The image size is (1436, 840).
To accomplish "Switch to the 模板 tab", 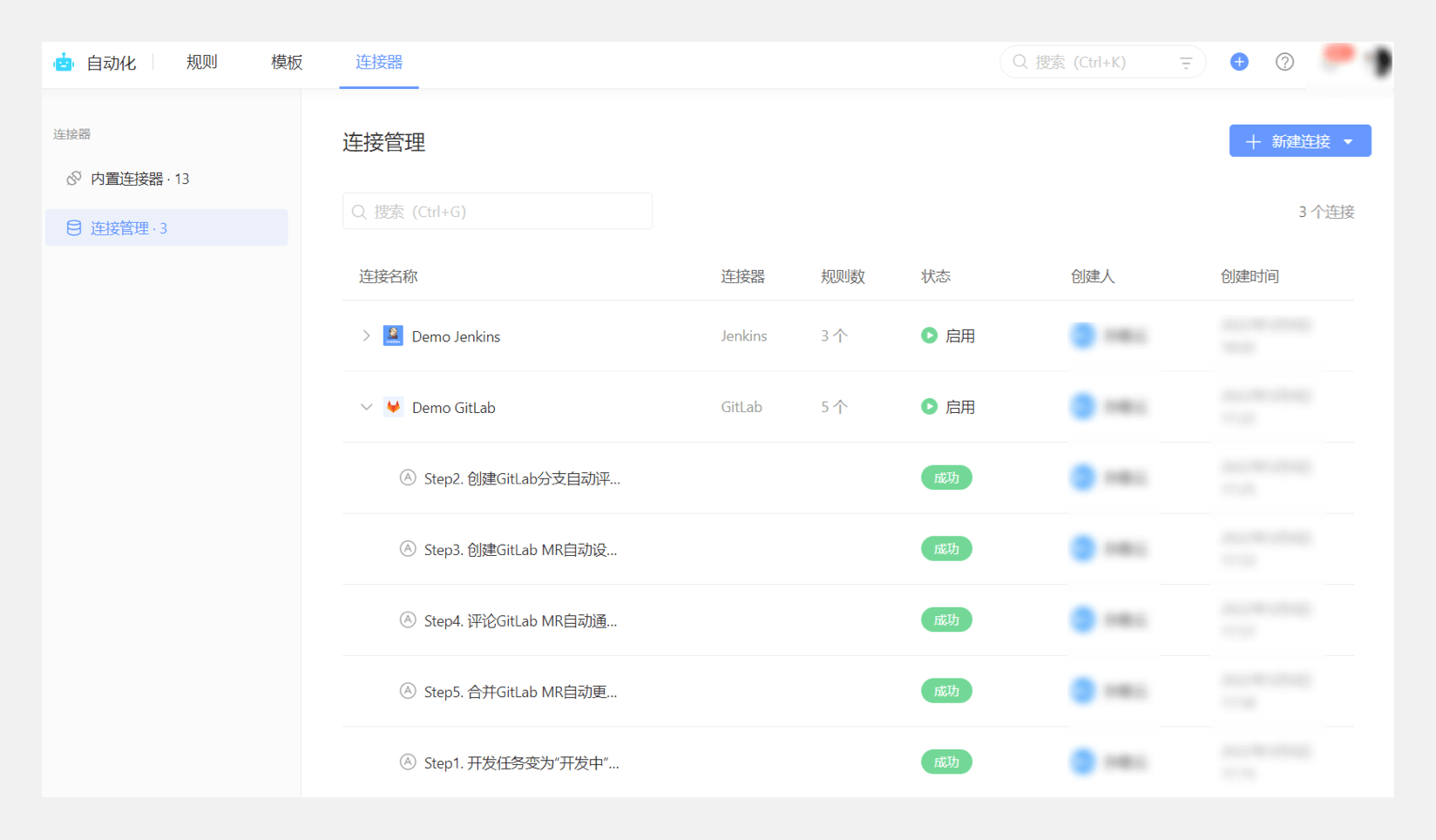I will pos(286,63).
